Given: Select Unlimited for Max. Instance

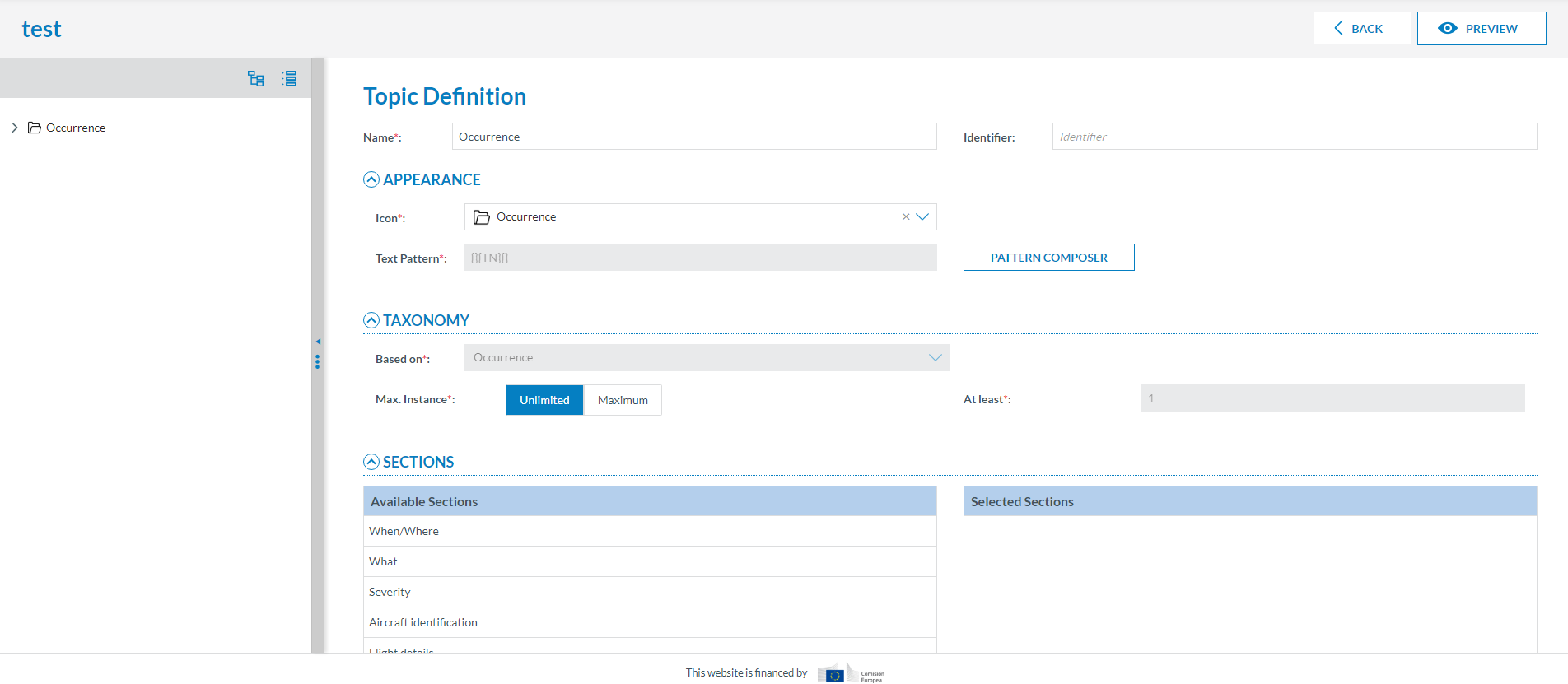Looking at the screenshot, I should (544, 400).
